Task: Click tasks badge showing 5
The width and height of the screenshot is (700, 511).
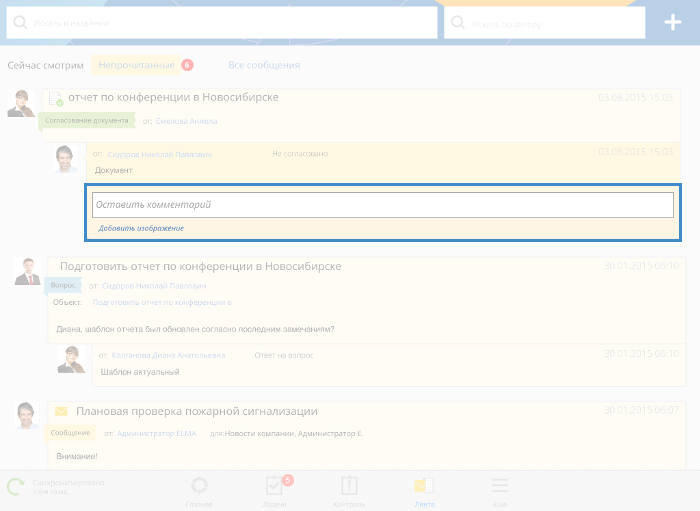Action: pyautogui.click(x=288, y=480)
